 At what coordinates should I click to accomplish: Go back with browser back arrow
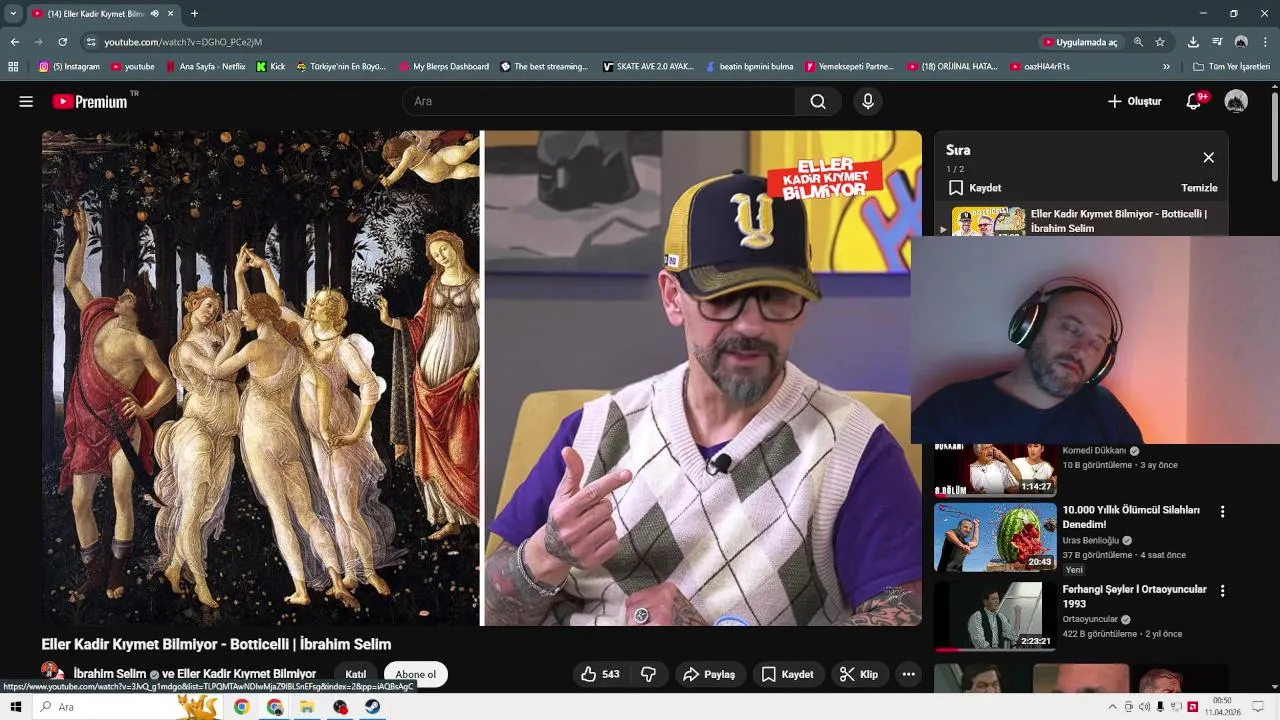[x=14, y=42]
